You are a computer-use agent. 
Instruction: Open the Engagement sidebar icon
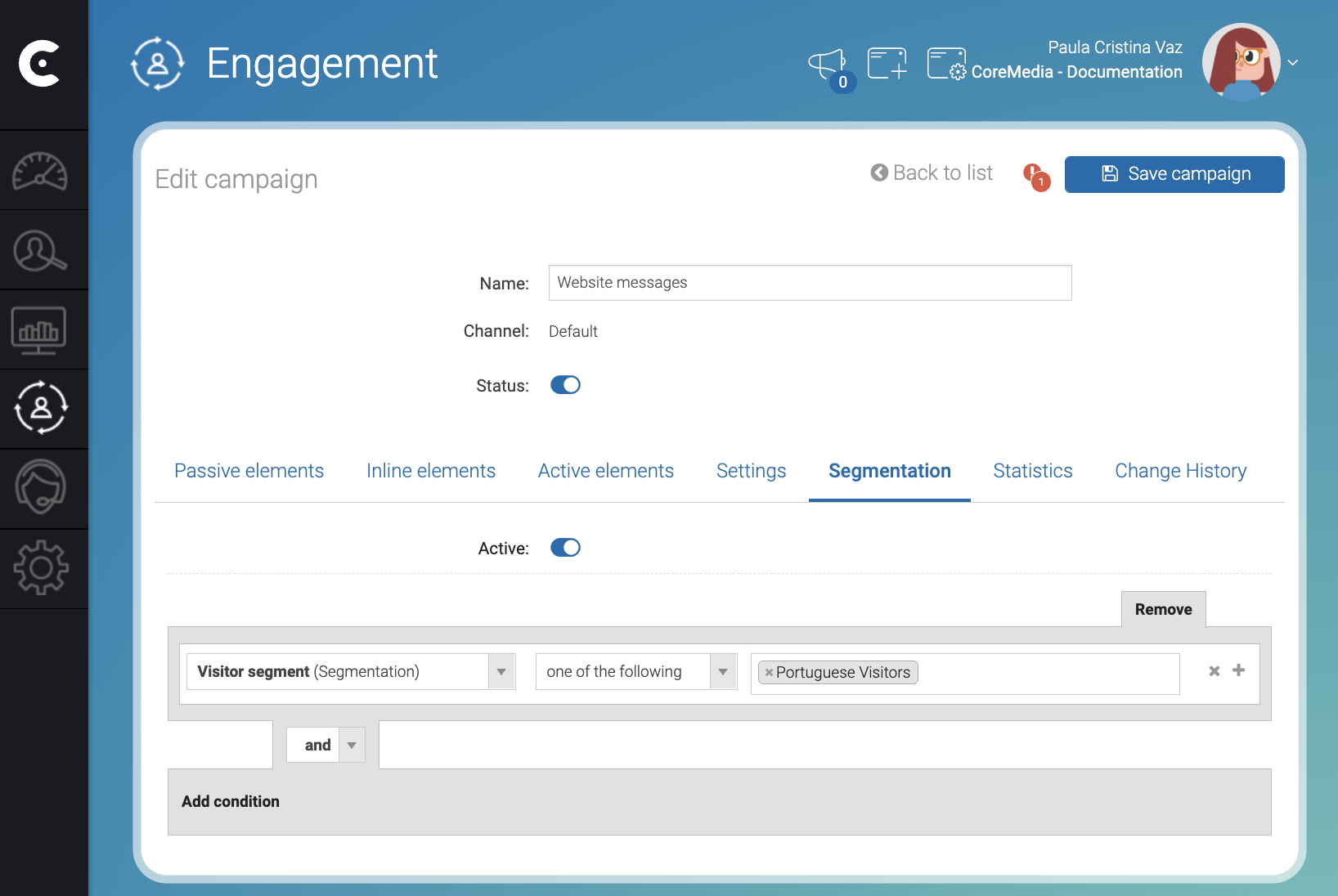tap(41, 407)
